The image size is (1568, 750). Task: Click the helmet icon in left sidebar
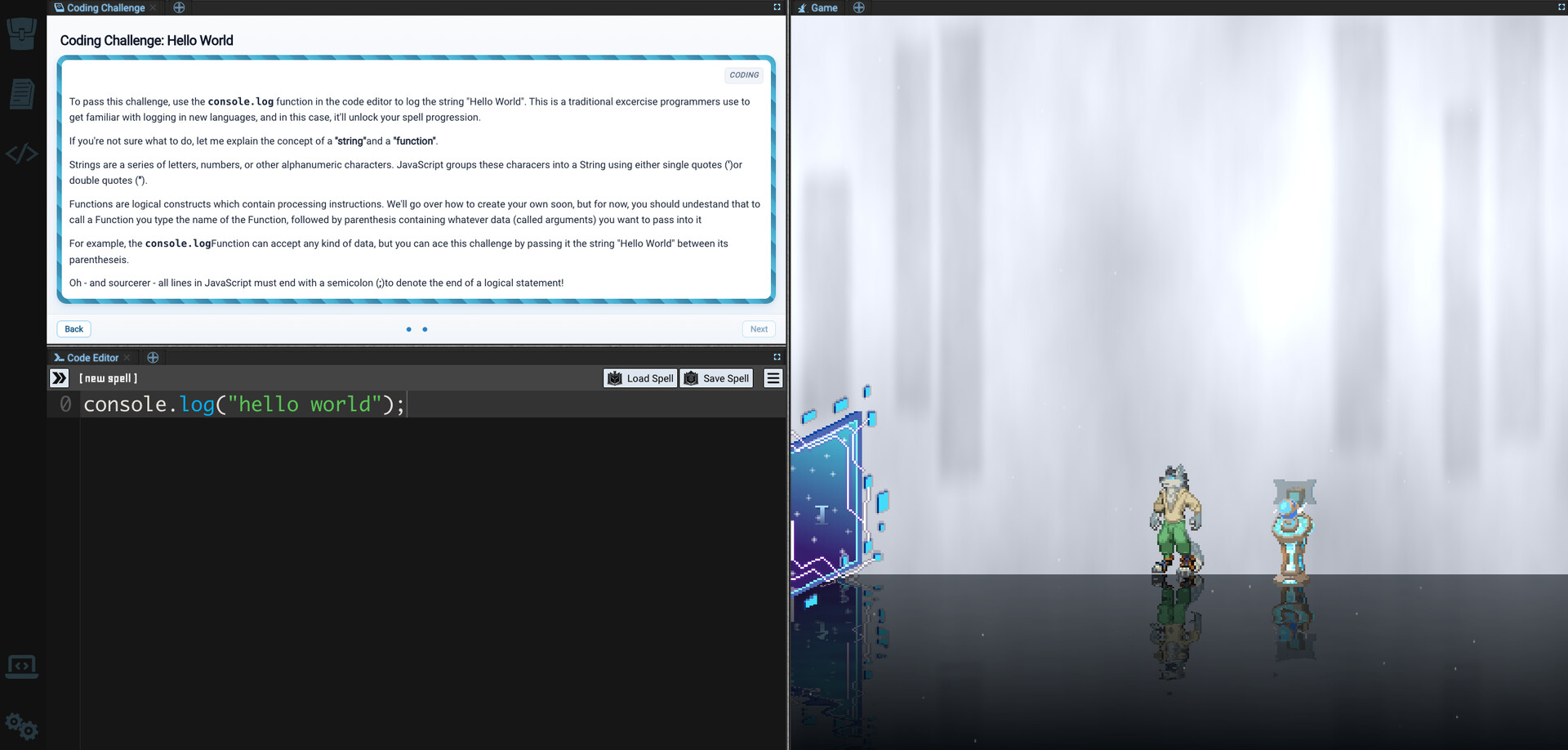click(22, 33)
